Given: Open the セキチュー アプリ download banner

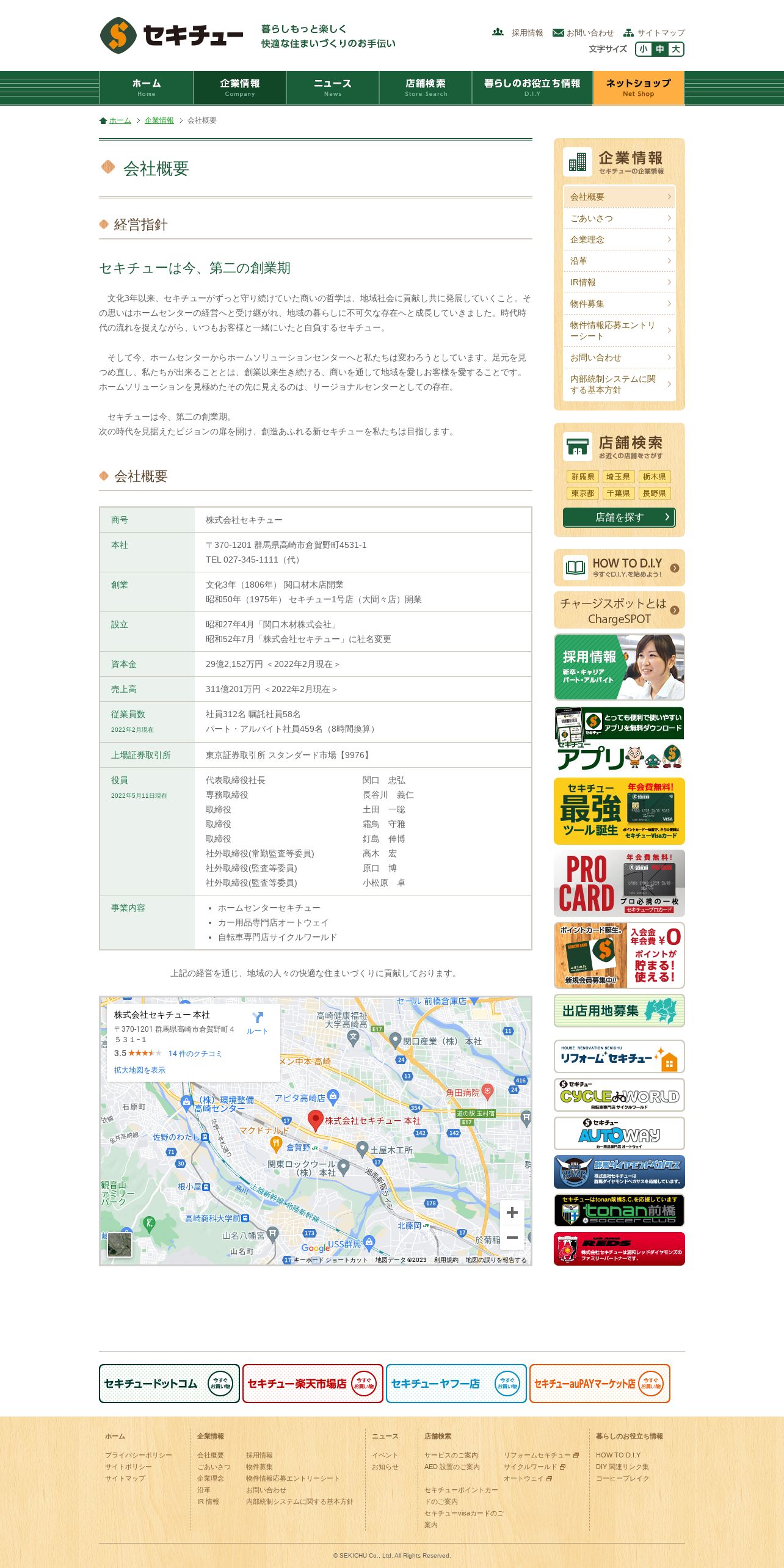Looking at the screenshot, I should click(619, 738).
